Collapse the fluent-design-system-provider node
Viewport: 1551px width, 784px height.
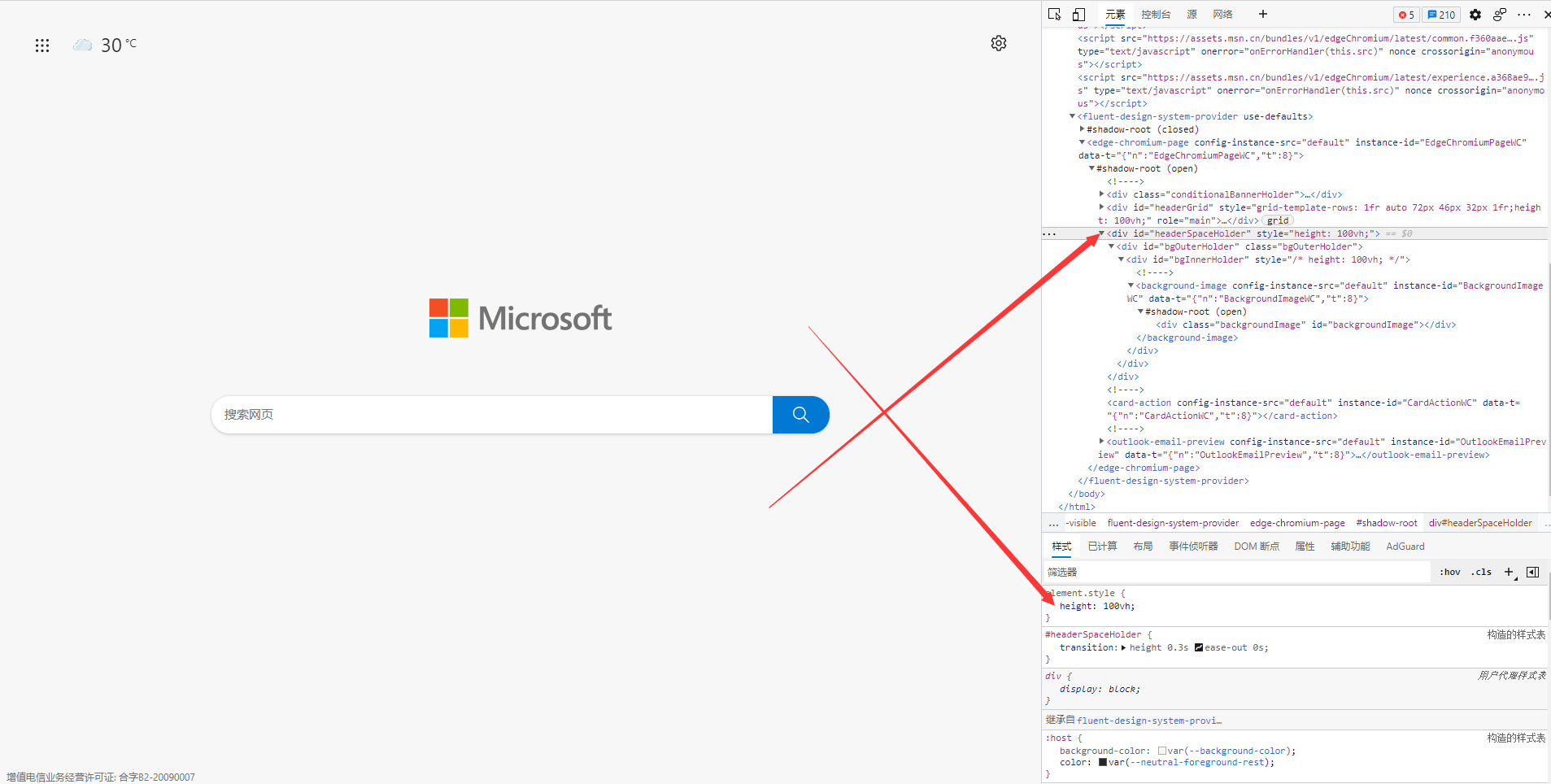click(x=1073, y=116)
